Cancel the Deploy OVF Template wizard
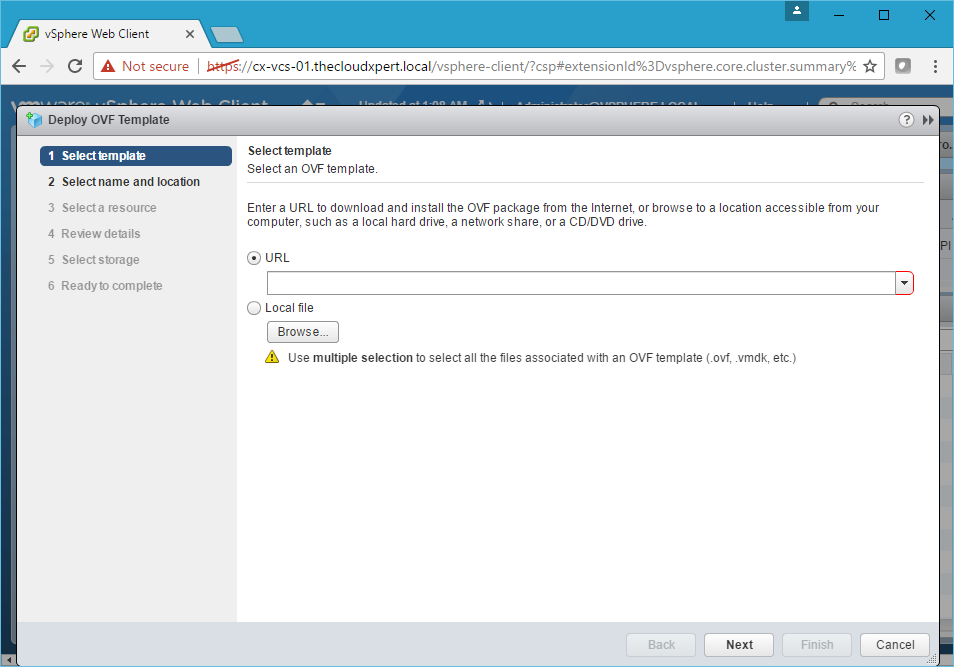Screen dimensions: 954x667 click(895, 645)
